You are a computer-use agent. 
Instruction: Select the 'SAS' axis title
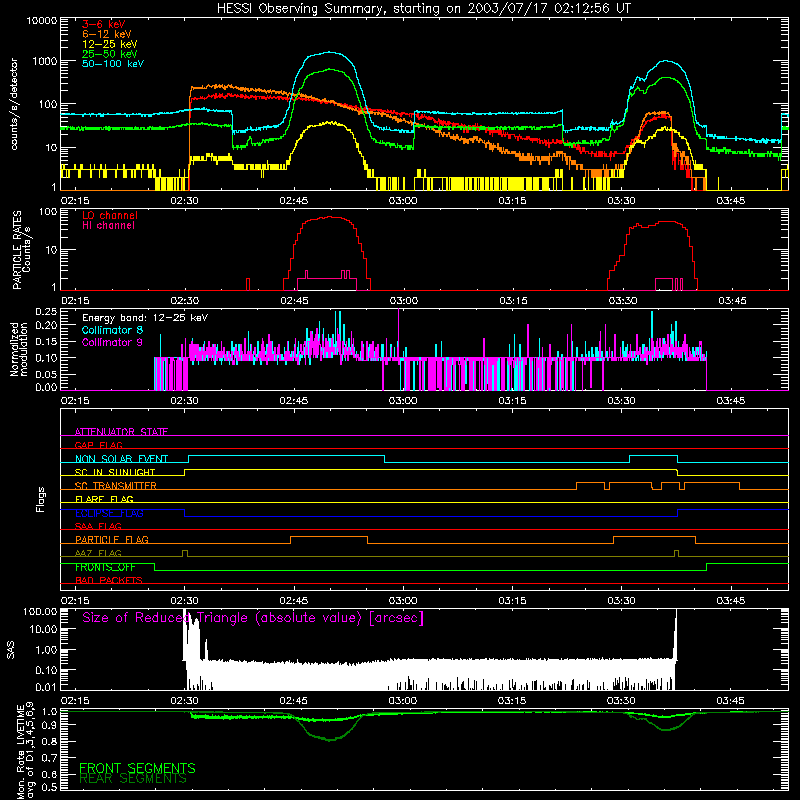coord(11,649)
